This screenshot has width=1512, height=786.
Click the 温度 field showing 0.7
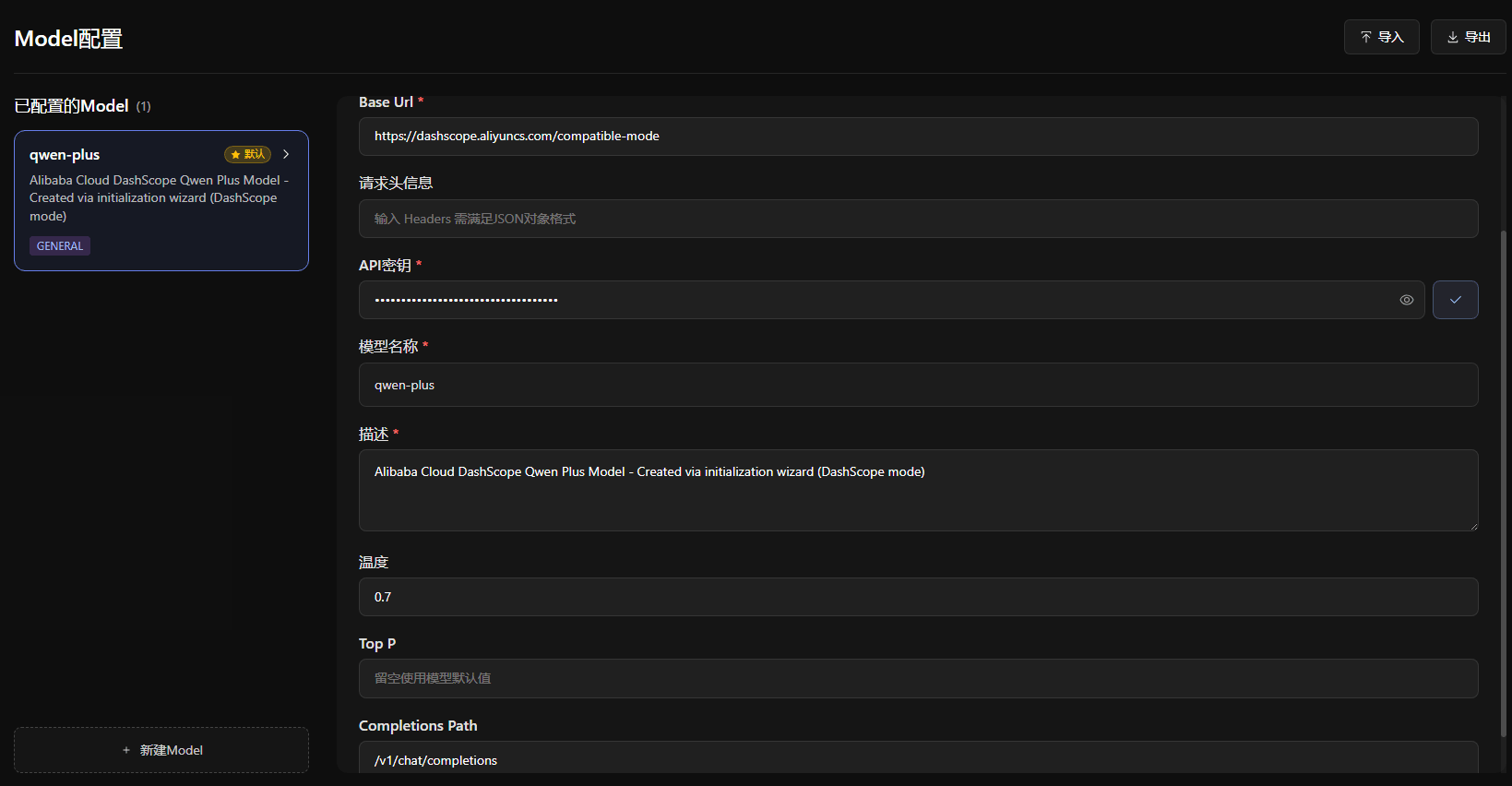click(x=918, y=597)
